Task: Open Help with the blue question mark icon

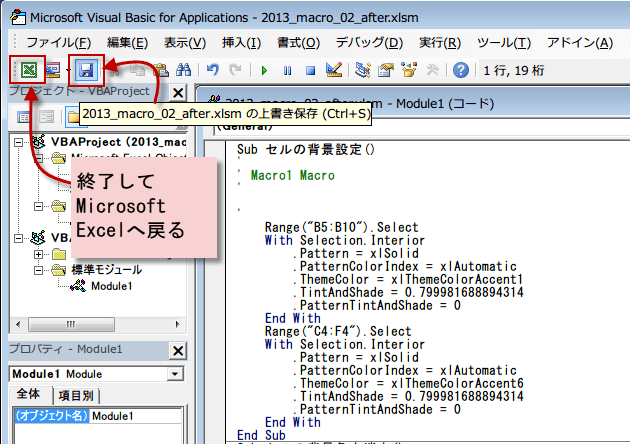Action: [461, 70]
